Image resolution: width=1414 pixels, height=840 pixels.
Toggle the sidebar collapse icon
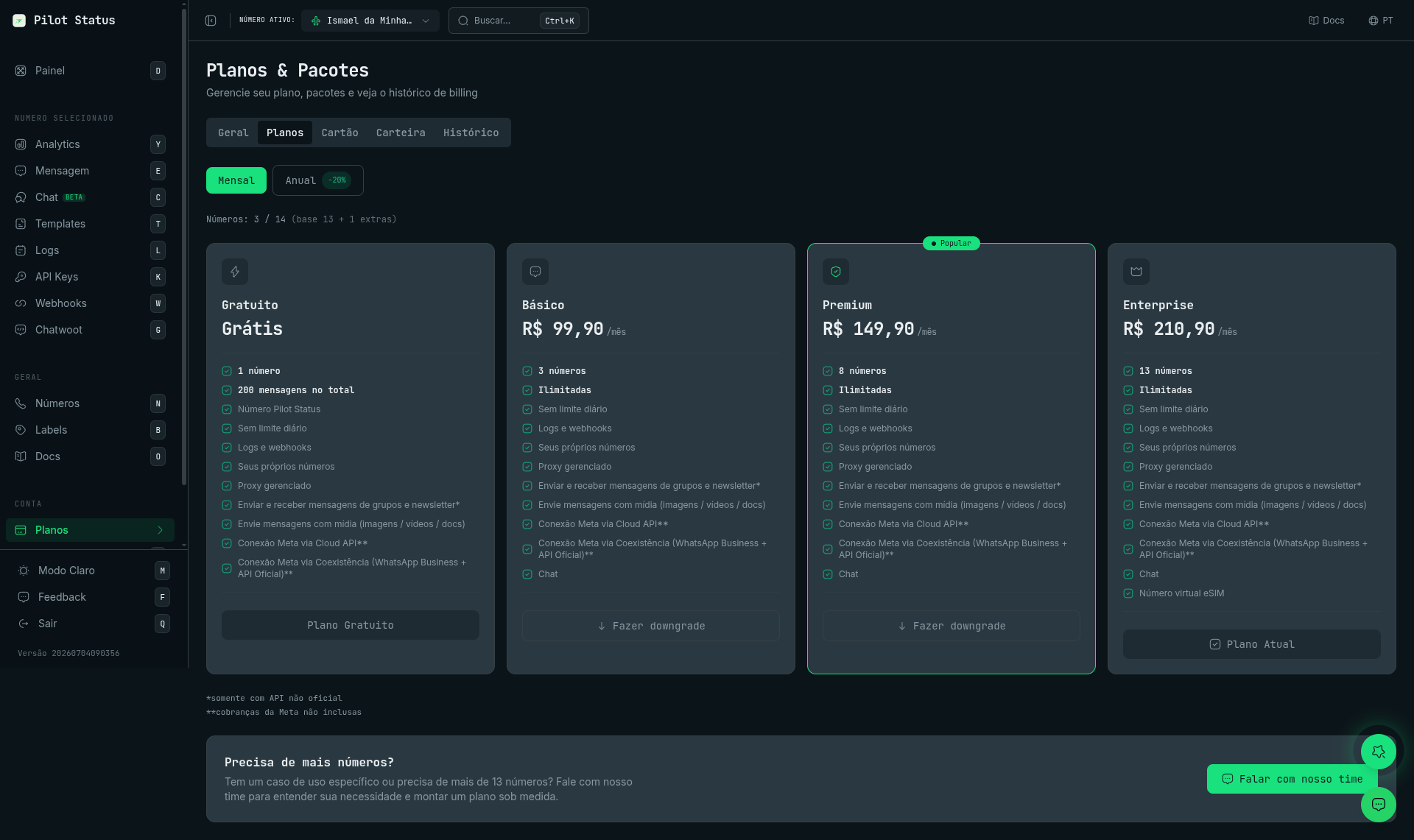(211, 21)
